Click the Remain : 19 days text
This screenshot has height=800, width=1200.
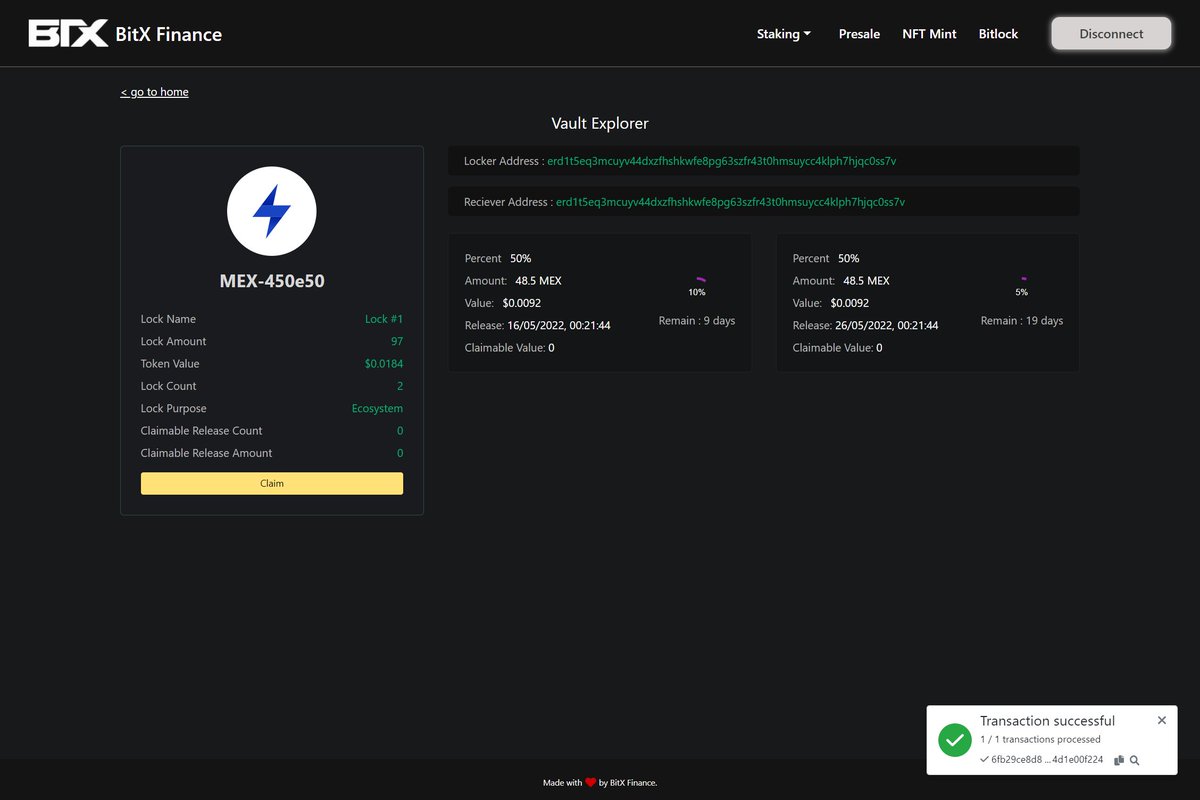1022,321
